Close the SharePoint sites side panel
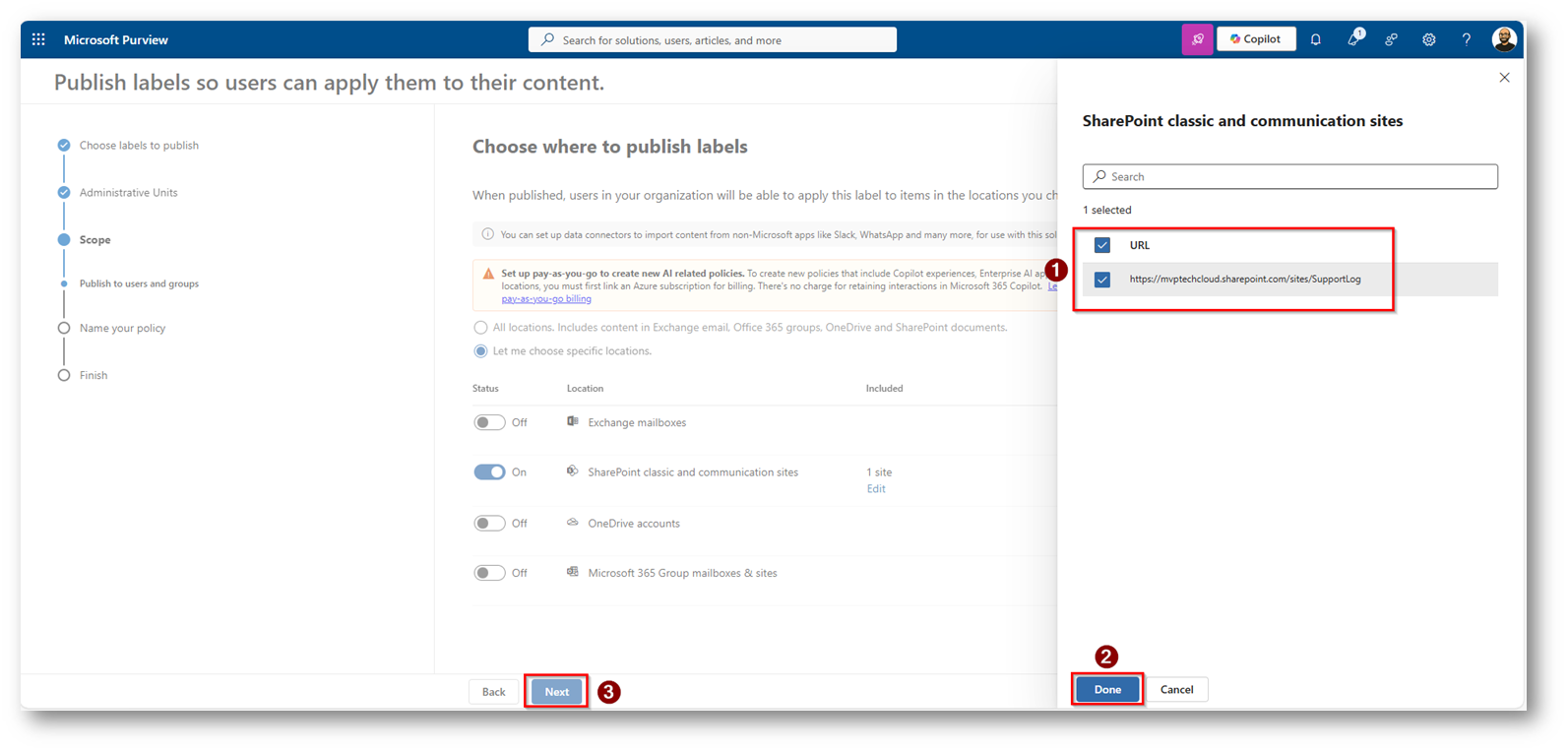Image resolution: width=1568 pixels, height=752 pixels. tap(1504, 78)
